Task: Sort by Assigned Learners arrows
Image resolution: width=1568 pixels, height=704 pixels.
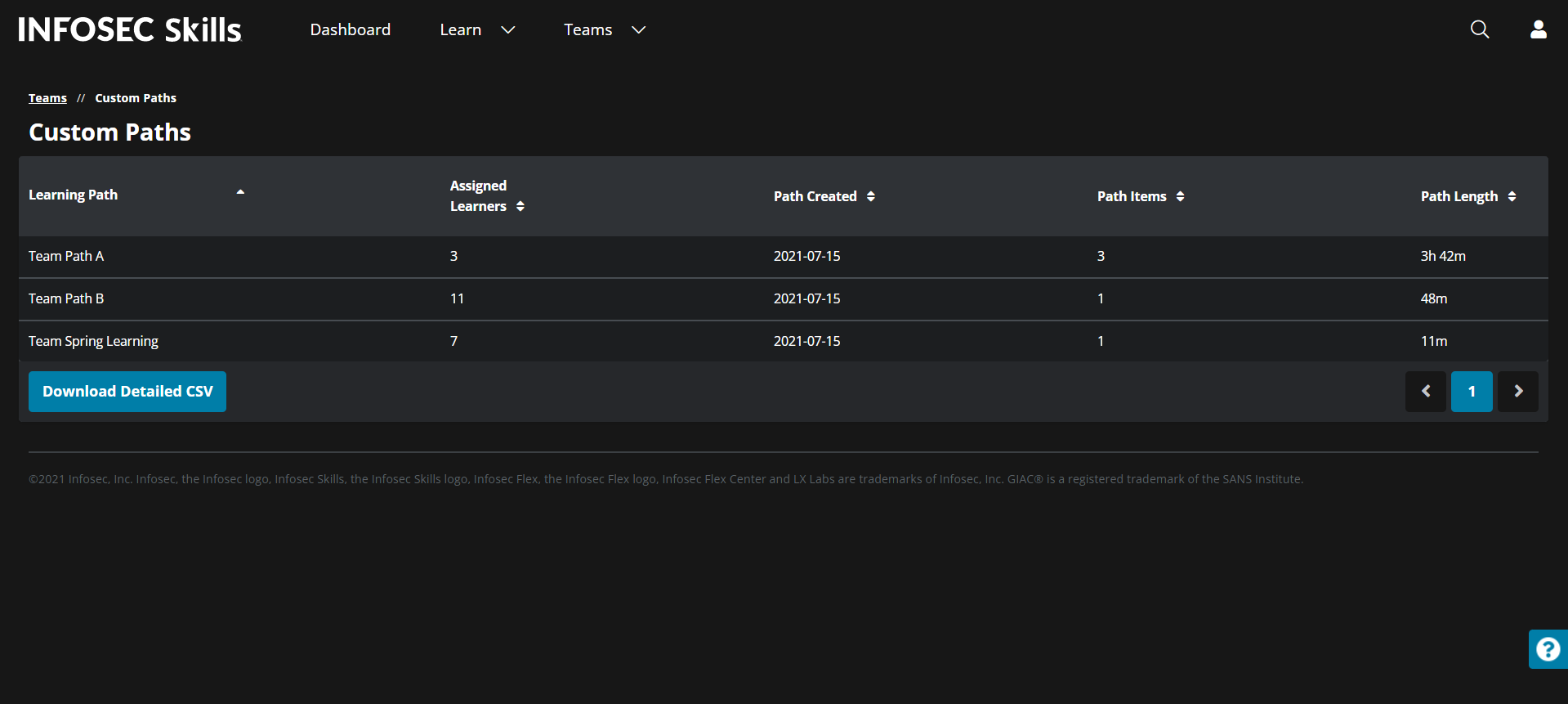Action: (520, 207)
